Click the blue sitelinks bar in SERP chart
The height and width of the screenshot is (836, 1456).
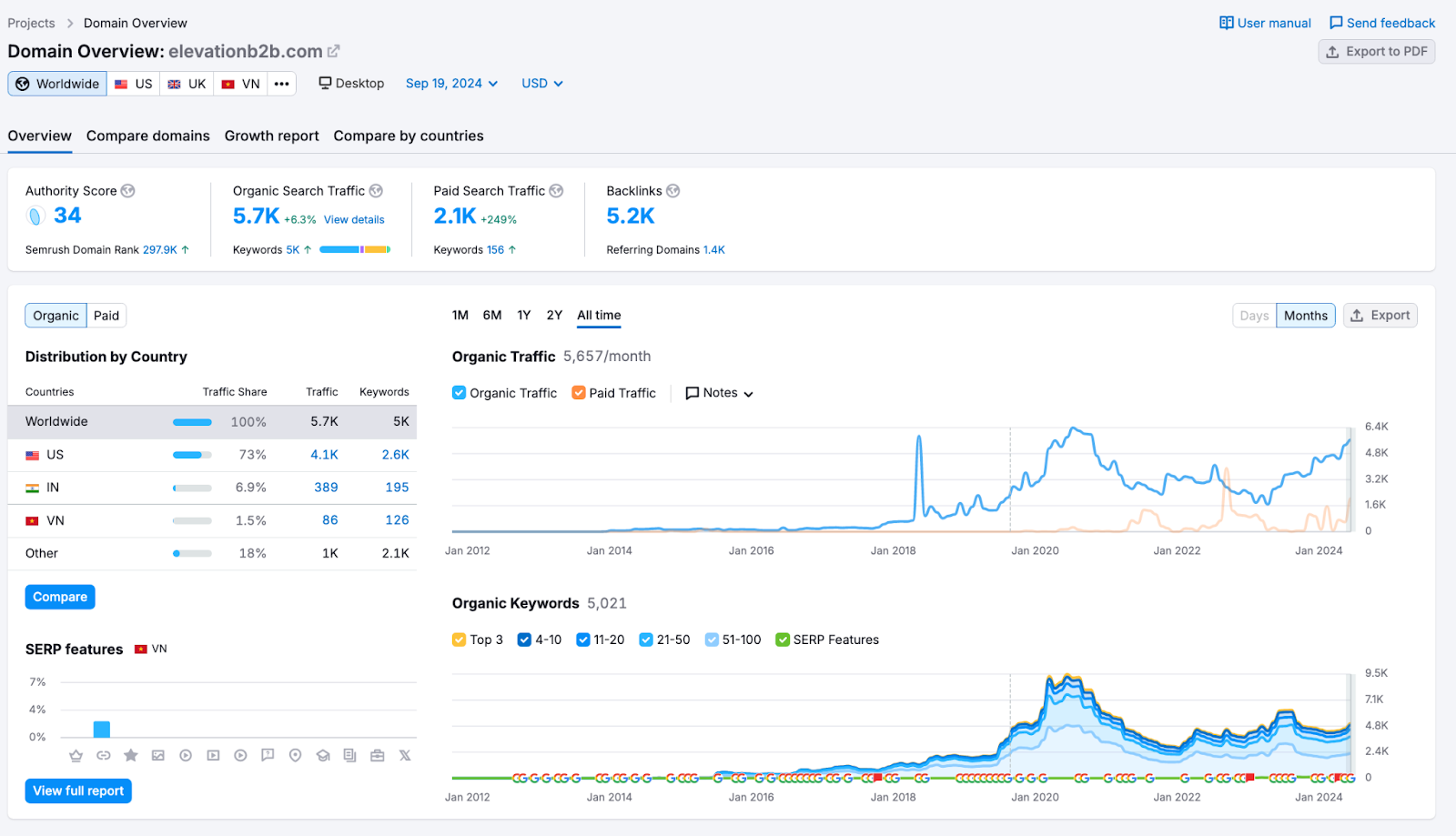pos(102,729)
